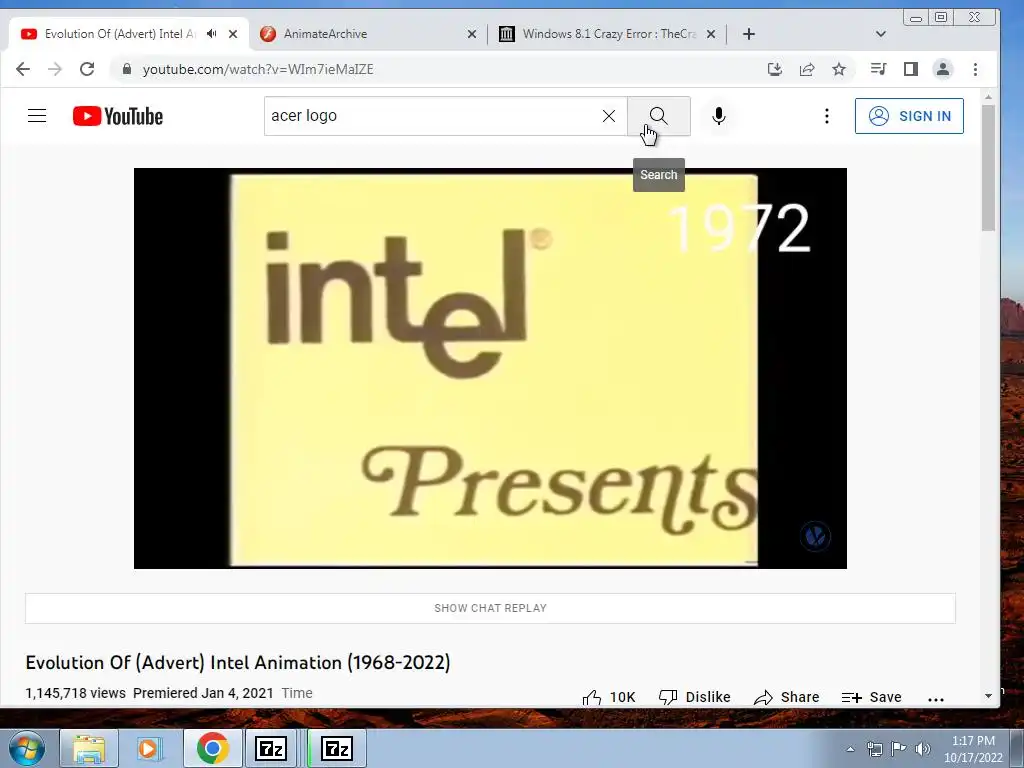Close the AnimateArchive tab
This screenshot has width=1024, height=768.
tap(472, 34)
